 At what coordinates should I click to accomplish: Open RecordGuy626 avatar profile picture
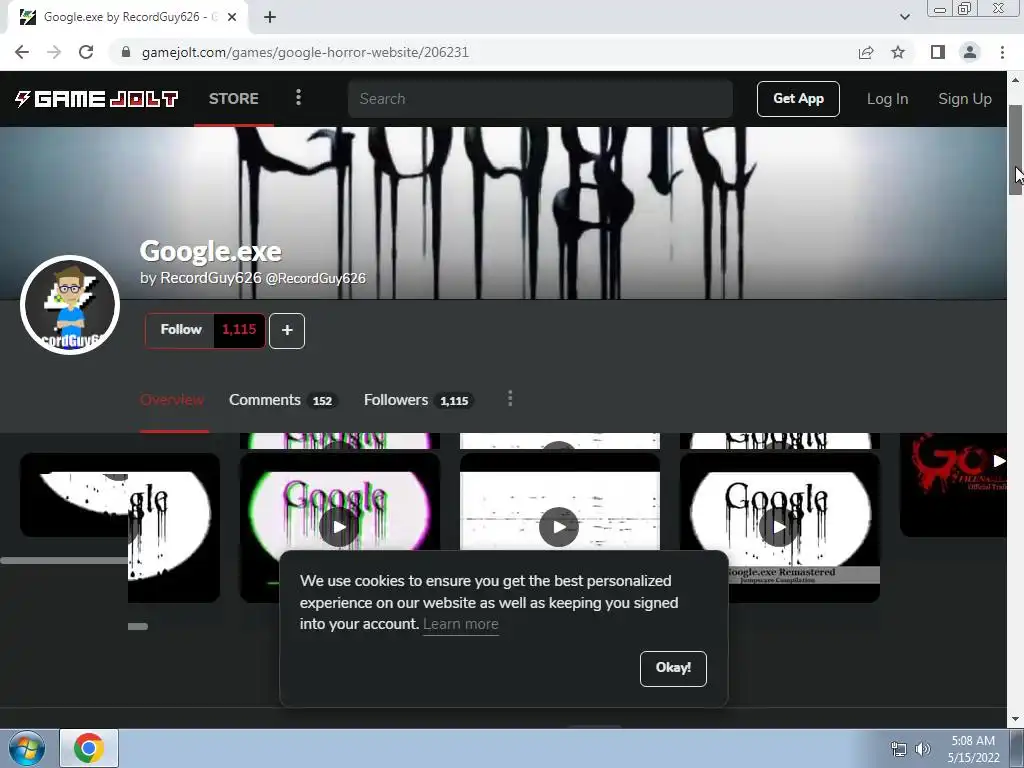tap(70, 305)
